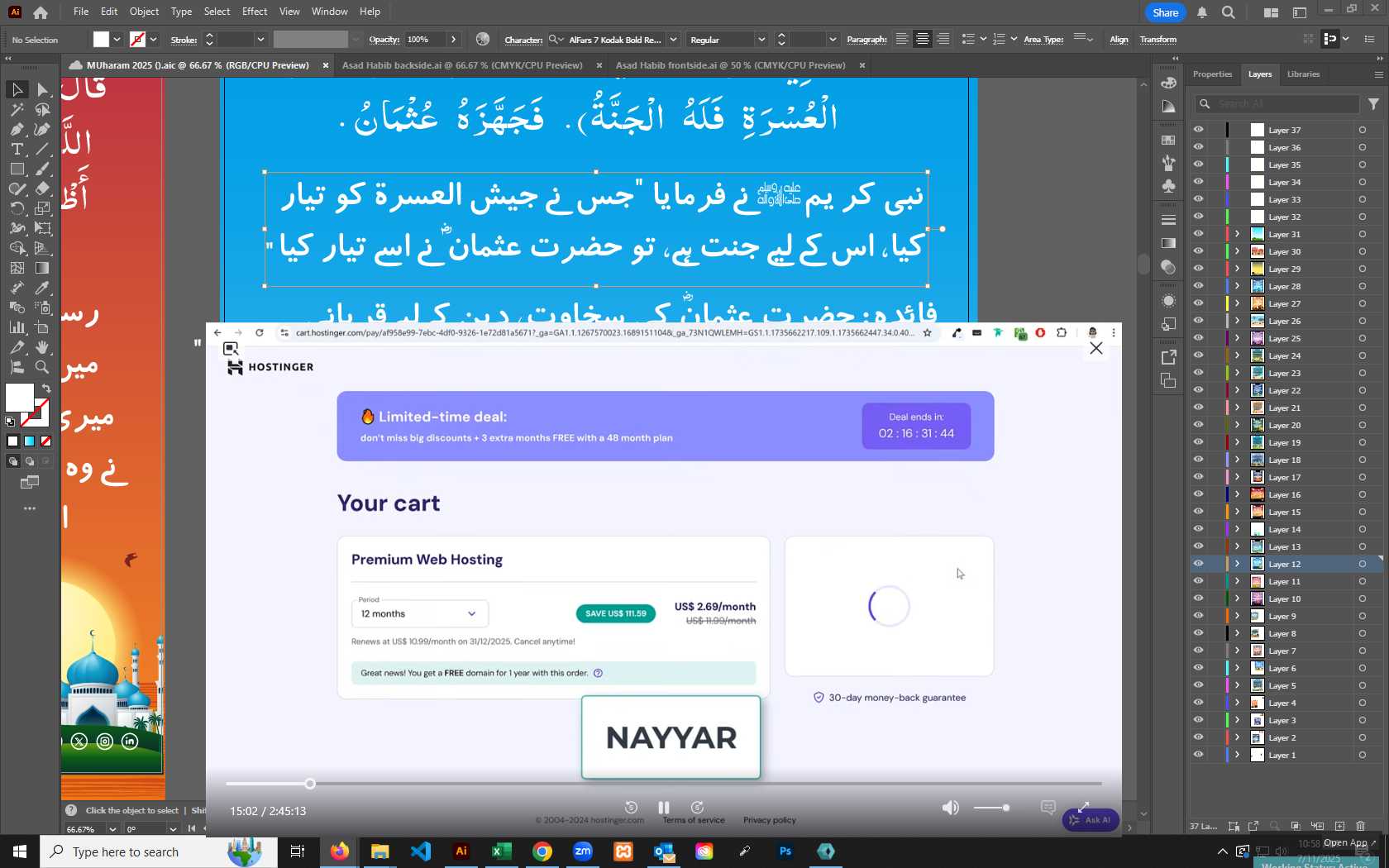Viewport: 1389px width, 868px height.
Task: Click the Align link in control bar
Action: (x=1119, y=40)
